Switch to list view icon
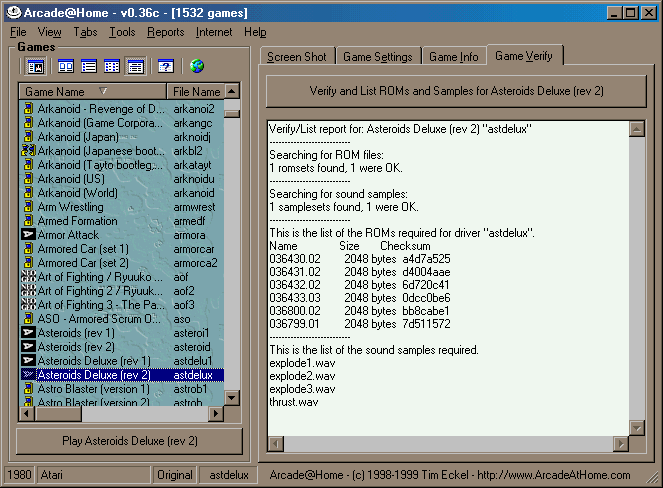 tap(89, 66)
